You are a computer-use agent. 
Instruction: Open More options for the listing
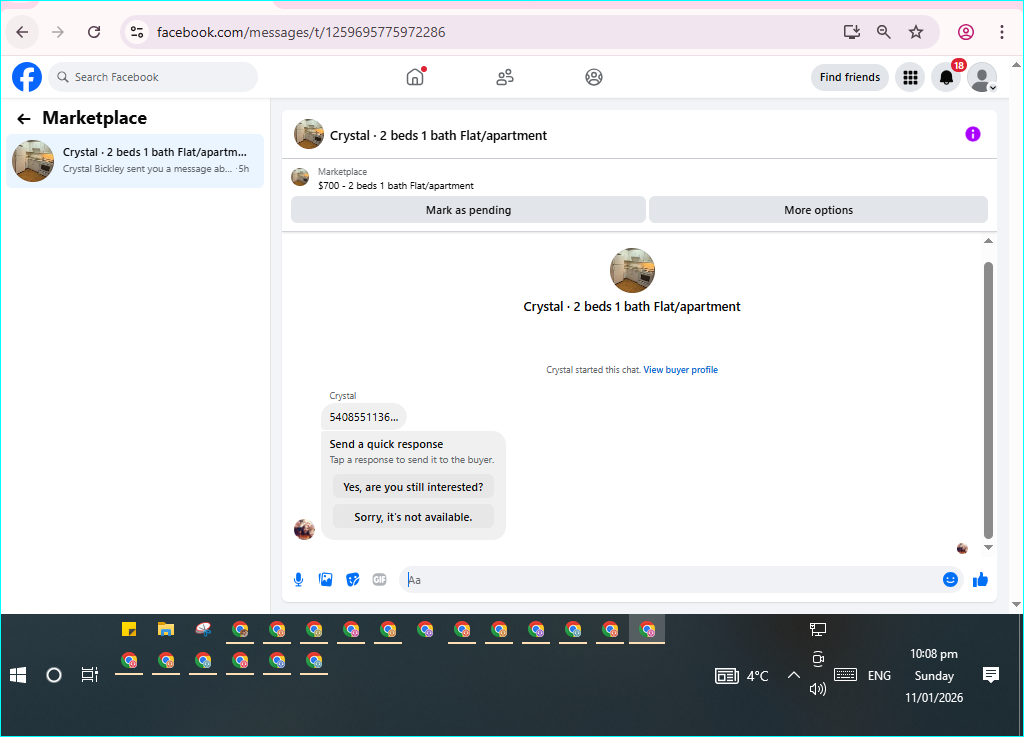pyautogui.click(x=818, y=210)
